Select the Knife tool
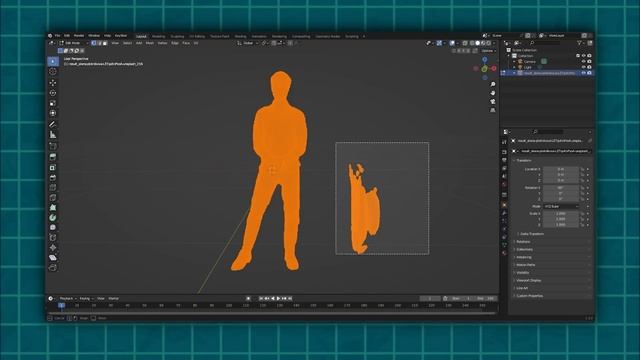The height and width of the screenshot is (360, 640). (53, 198)
